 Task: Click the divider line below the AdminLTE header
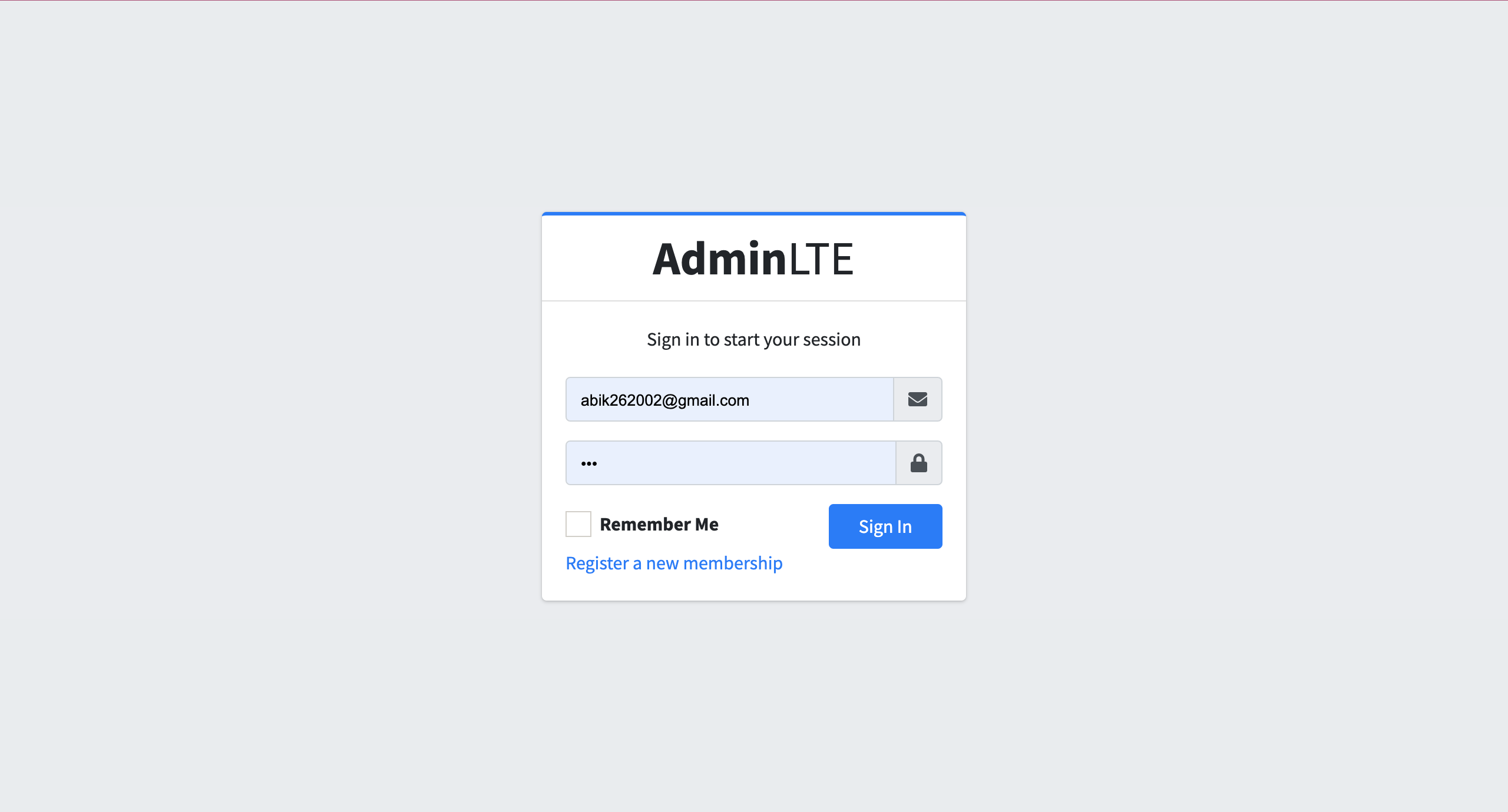pos(753,301)
